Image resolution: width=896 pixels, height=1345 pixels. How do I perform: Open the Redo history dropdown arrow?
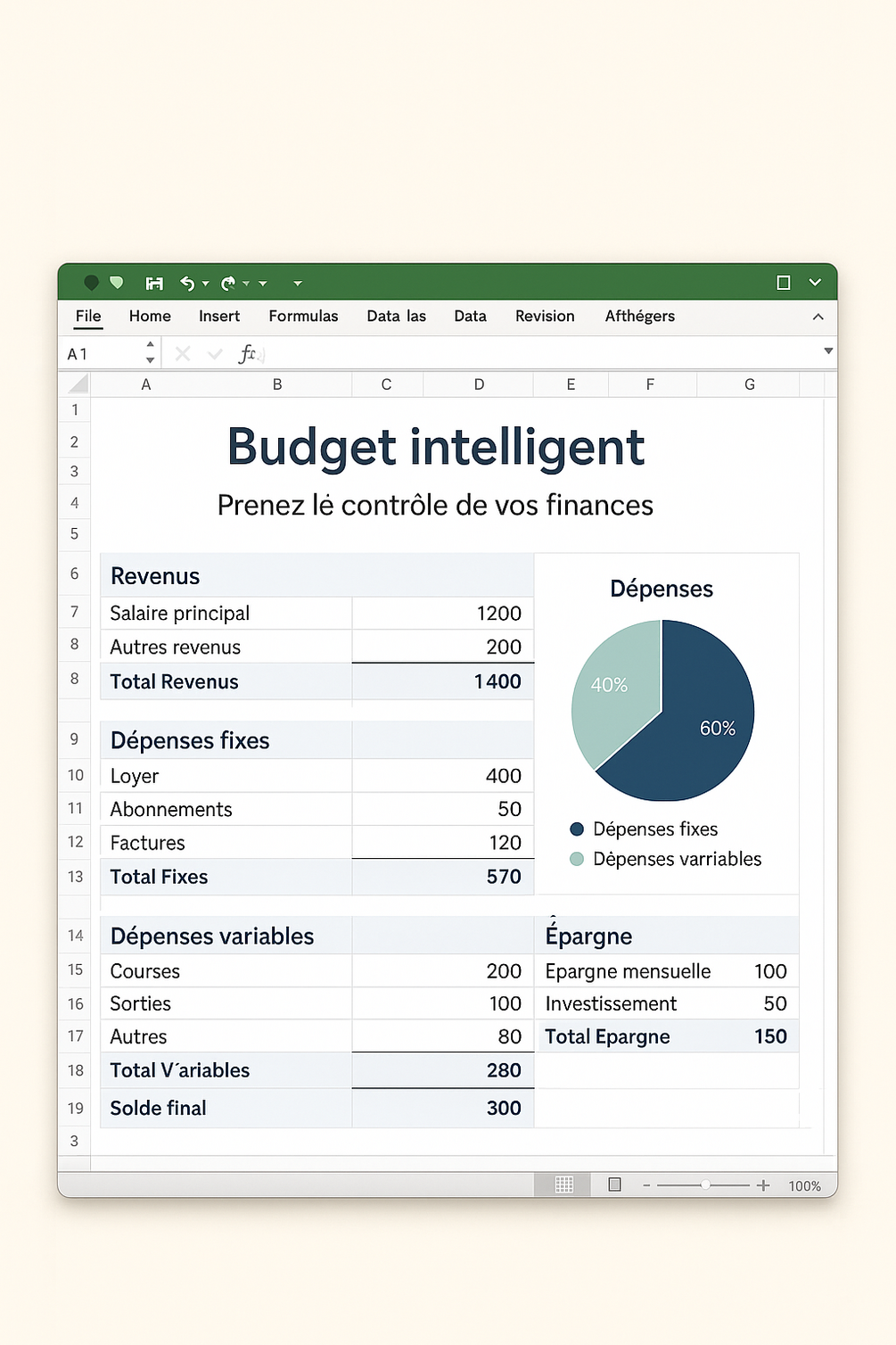(247, 284)
